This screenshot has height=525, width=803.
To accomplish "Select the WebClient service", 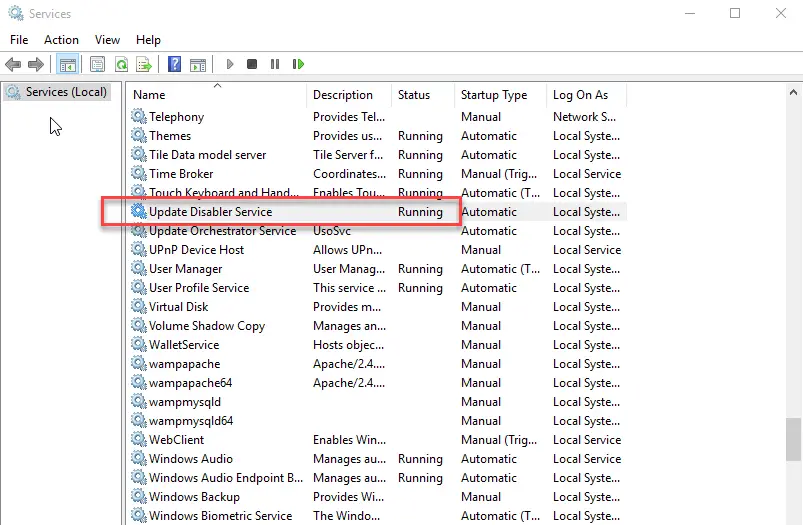I will coord(377,440).
